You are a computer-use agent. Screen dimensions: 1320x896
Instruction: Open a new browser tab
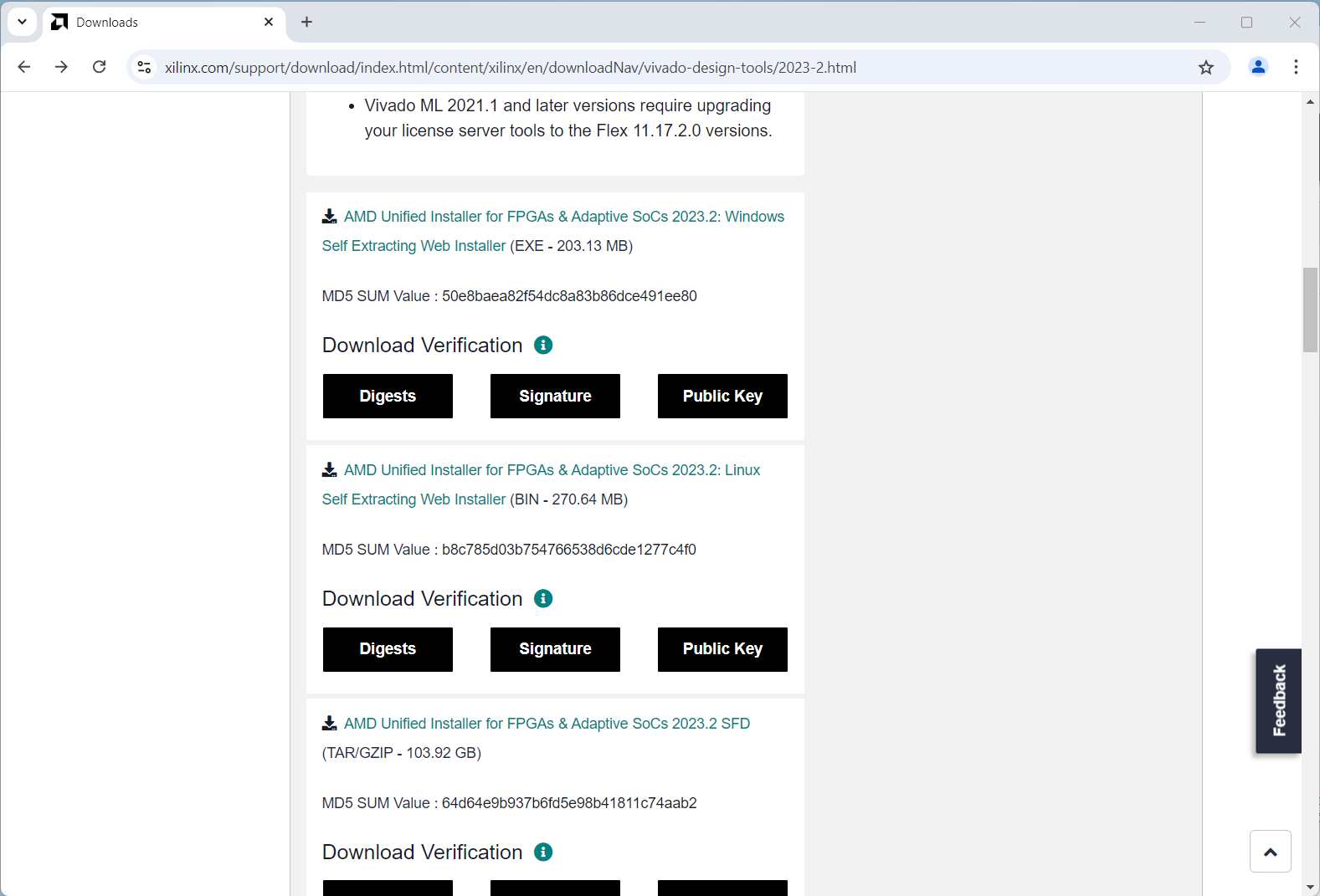click(x=307, y=23)
